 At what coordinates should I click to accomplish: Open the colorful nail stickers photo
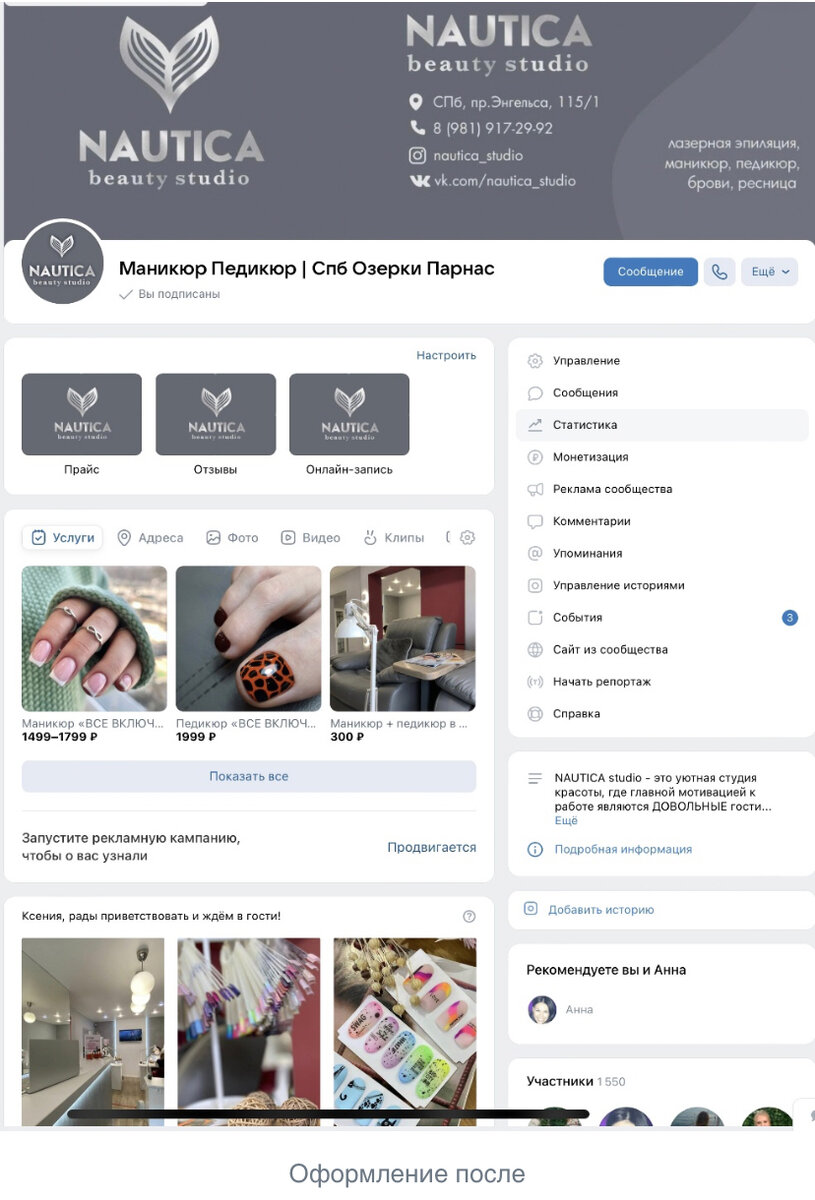[405, 1031]
